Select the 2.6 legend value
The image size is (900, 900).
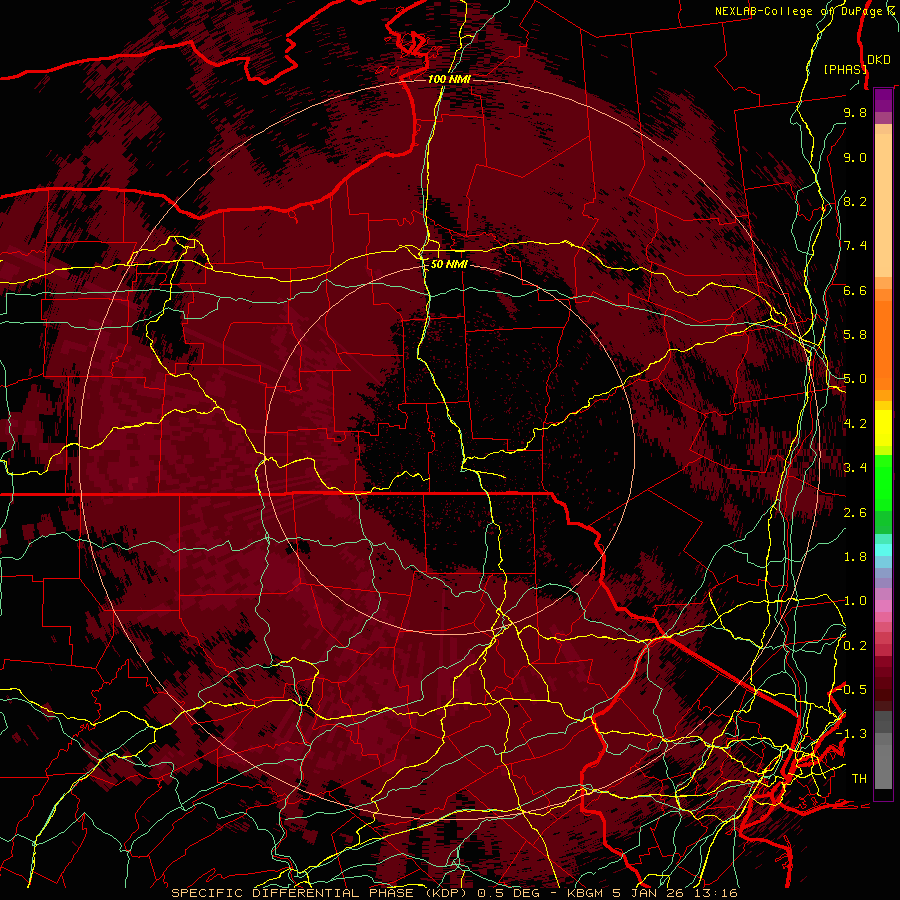click(855, 513)
